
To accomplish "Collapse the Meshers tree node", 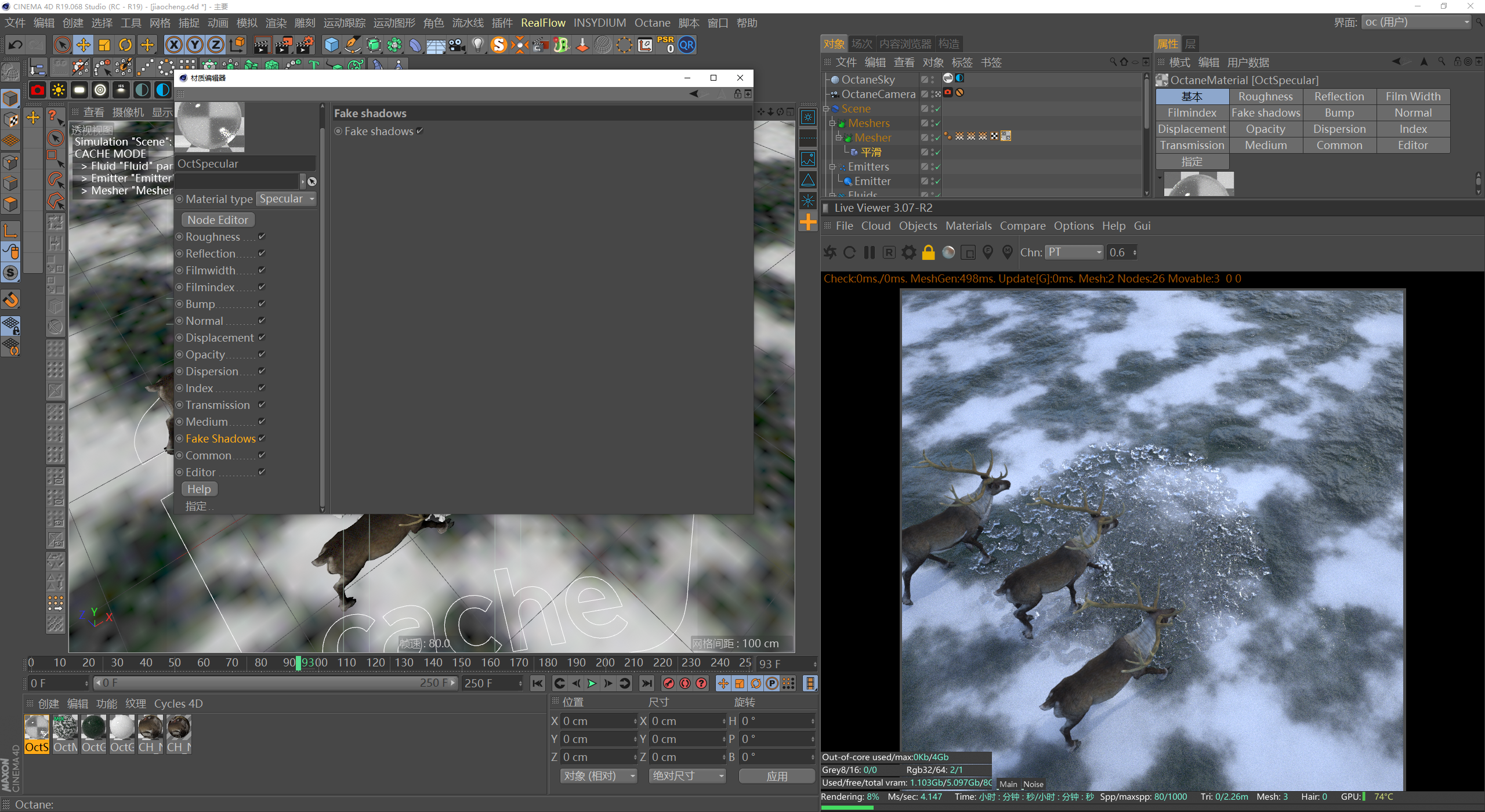I will [832, 123].
